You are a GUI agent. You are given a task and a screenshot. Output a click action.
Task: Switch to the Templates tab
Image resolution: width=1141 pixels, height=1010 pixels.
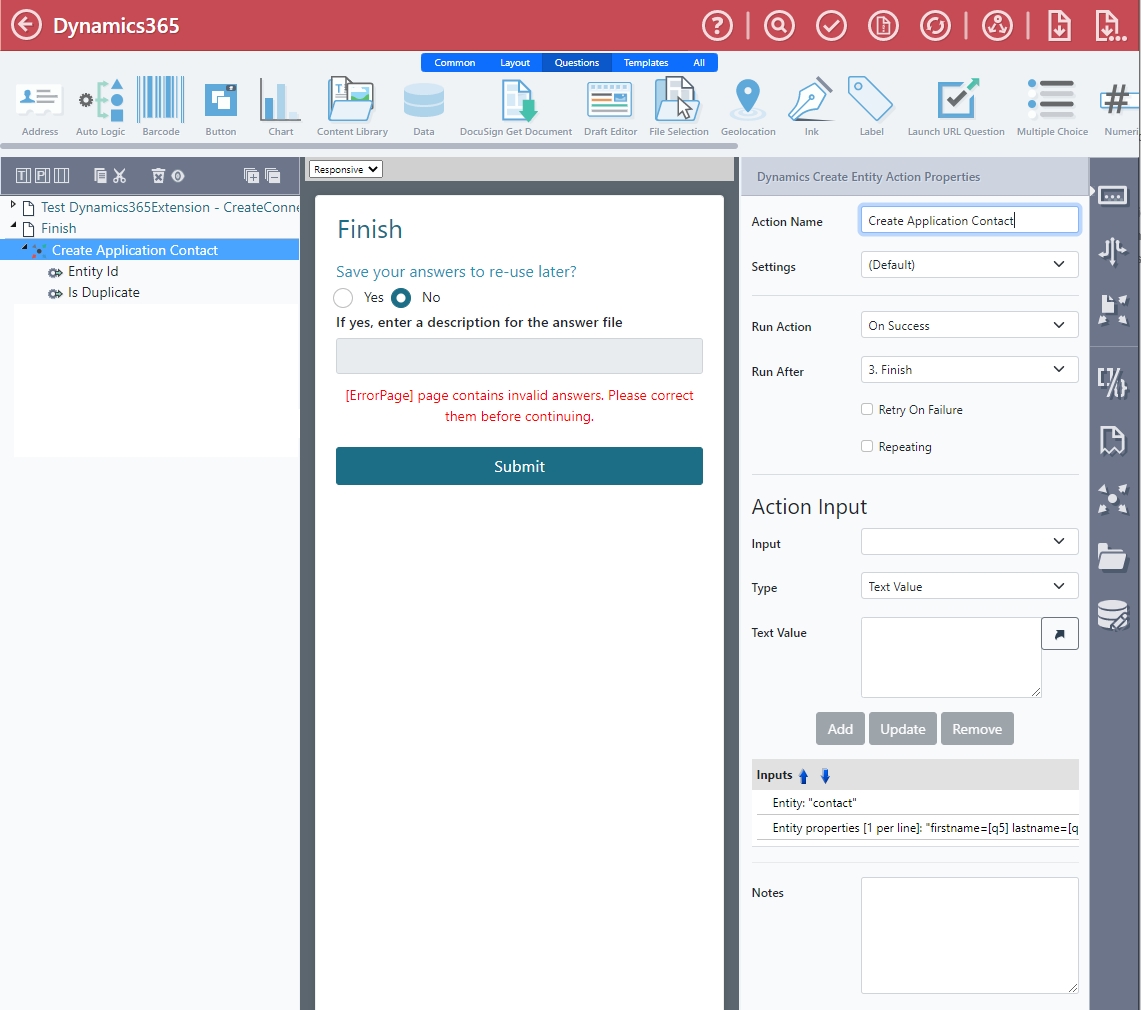(x=645, y=63)
